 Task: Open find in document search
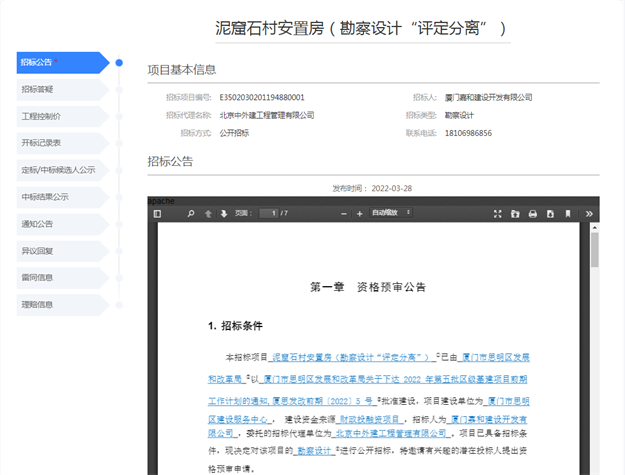coord(191,214)
